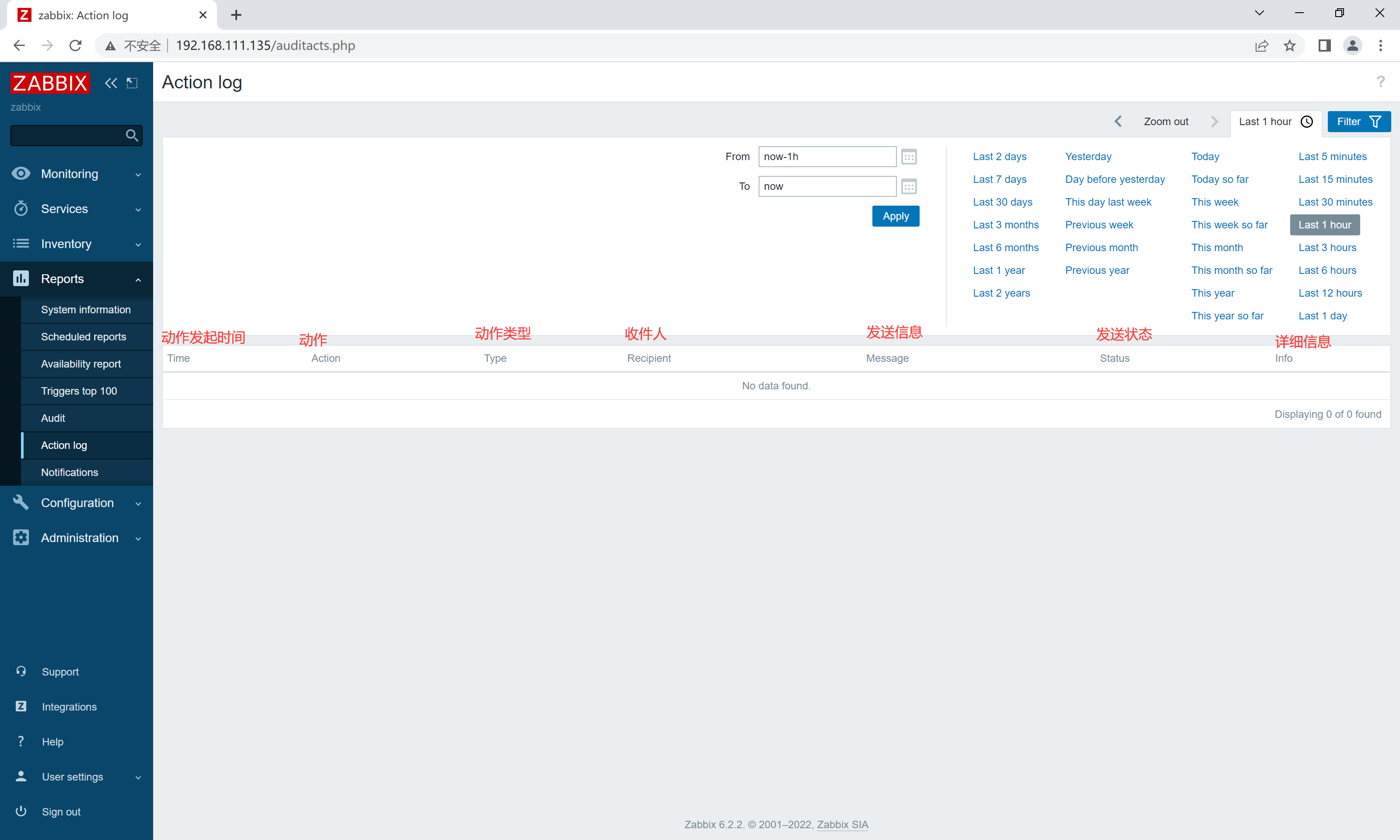Viewport: 1400px width, 840px height.
Task: Open the Chrome three-dot menu
Action: pyautogui.click(x=1381, y=45)
